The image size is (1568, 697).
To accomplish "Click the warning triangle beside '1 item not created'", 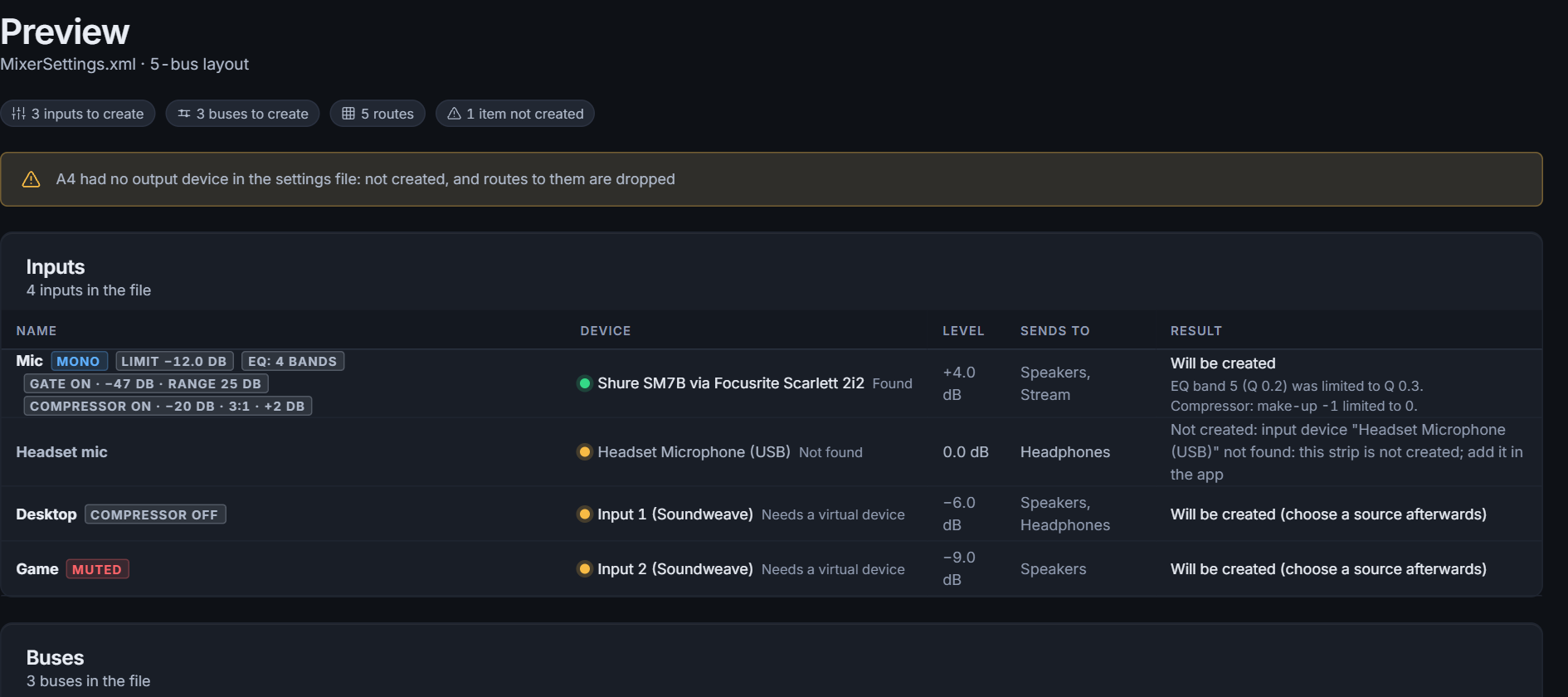I will coord(454,114).
